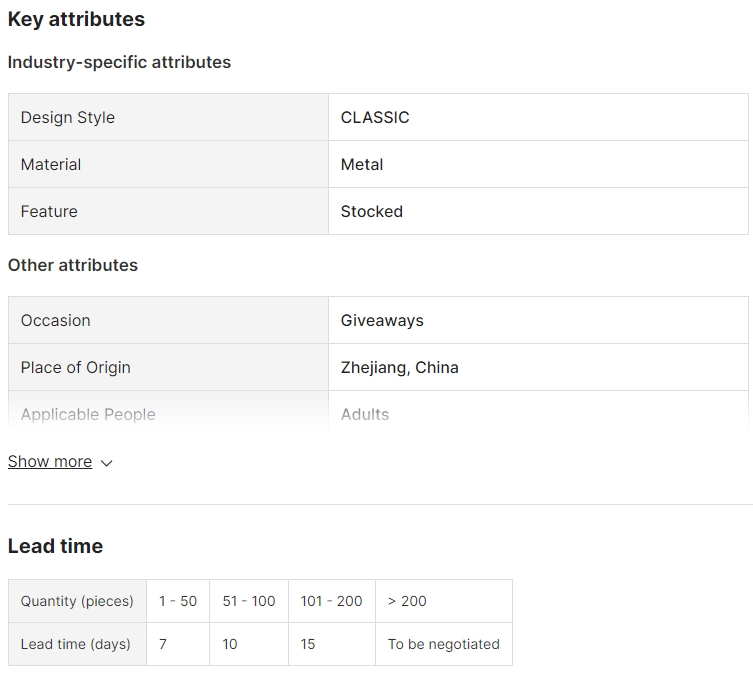
Task: Click the Metal value cell
Action: coord(538,164)
